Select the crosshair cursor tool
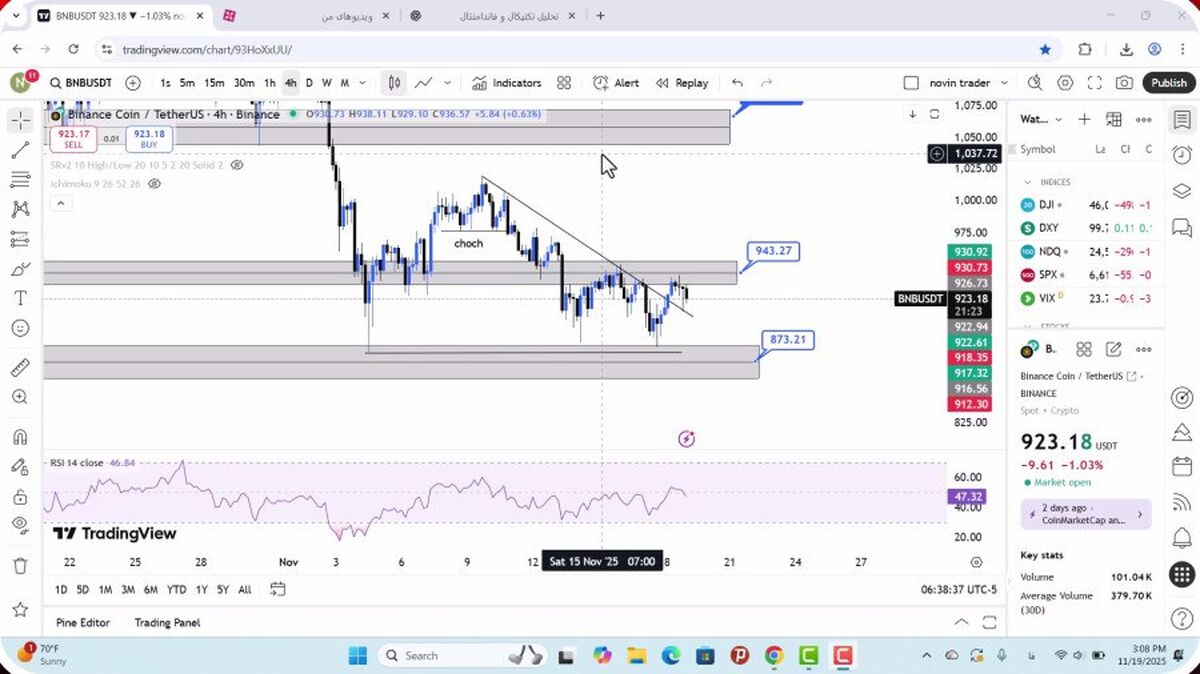Screen dimensions: 1200x674 [x=20, y=121]
